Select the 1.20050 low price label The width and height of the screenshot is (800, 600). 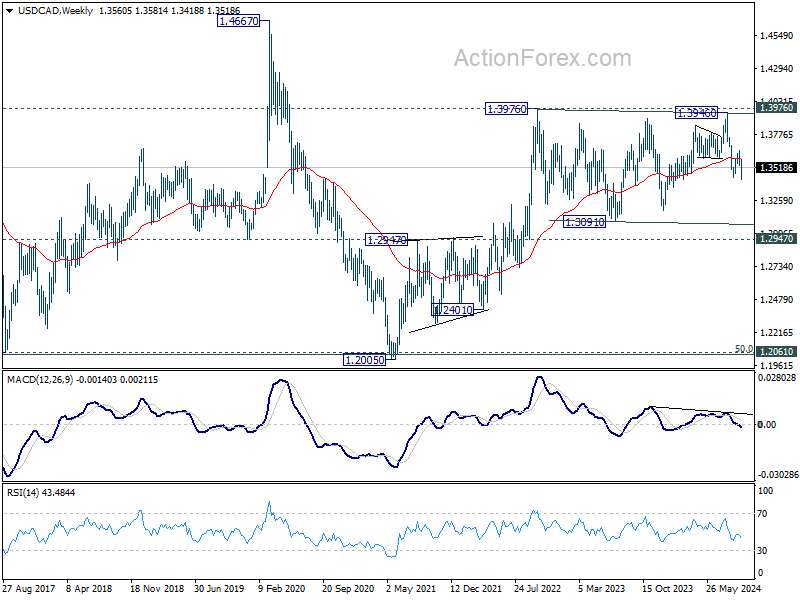(364, 360)
